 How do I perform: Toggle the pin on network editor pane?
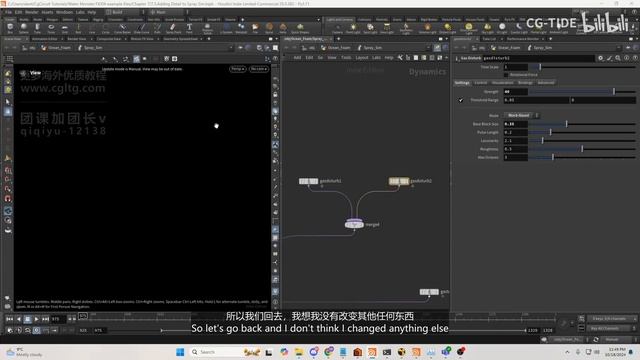437,48
